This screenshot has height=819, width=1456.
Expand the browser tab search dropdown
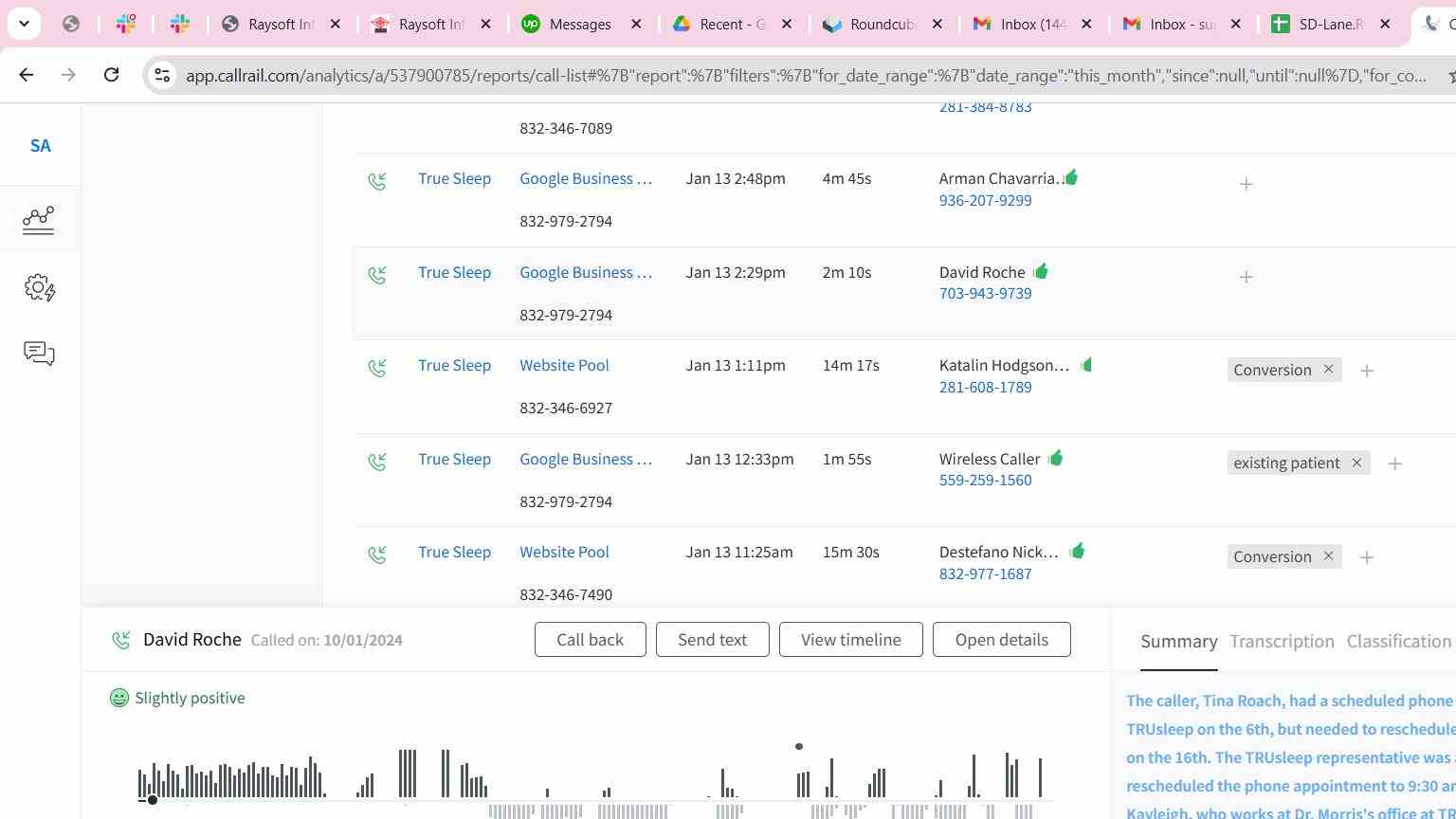(24, 24)
